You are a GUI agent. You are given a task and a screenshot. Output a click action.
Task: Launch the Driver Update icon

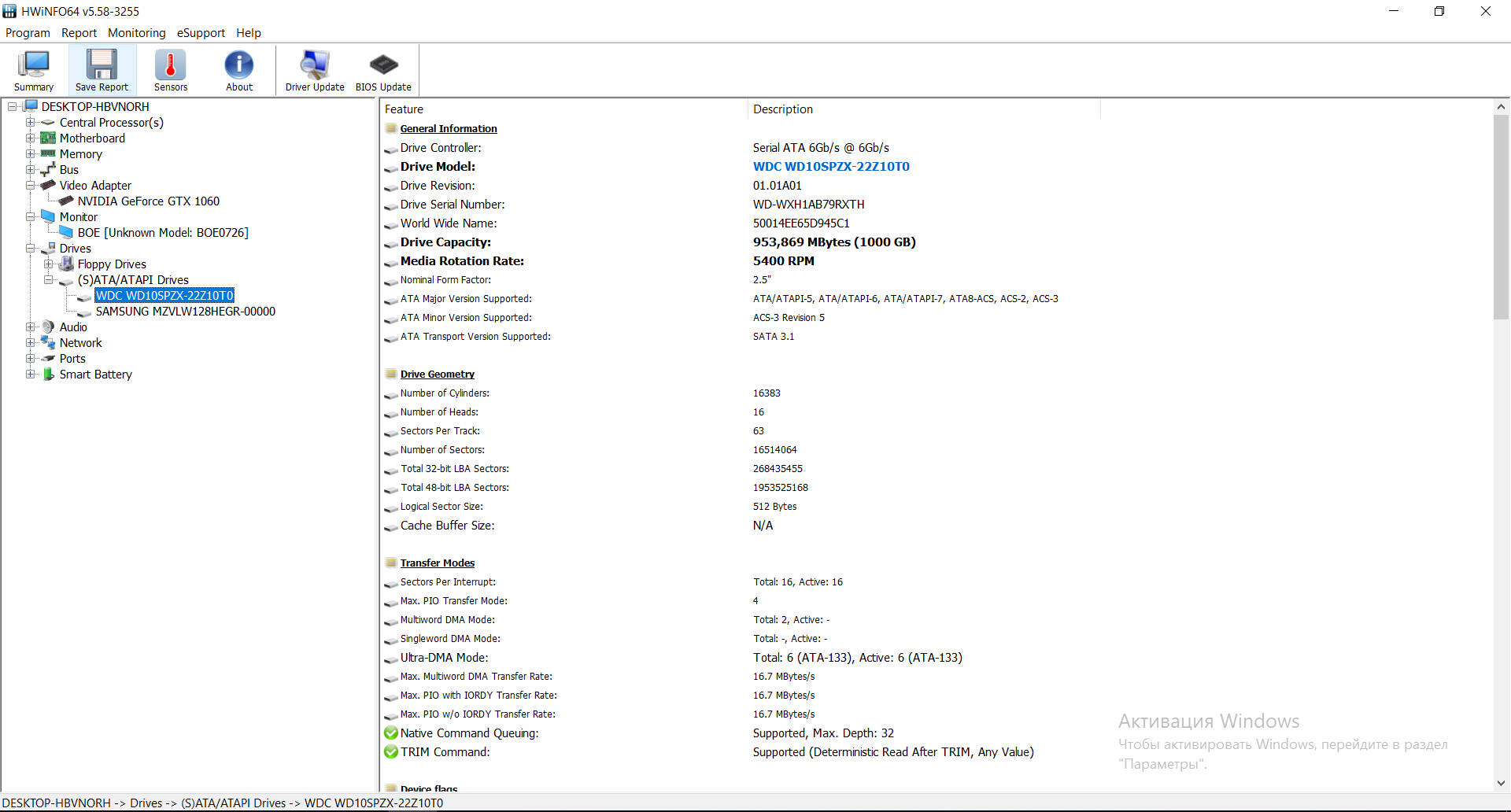click(x=315, y=65)
